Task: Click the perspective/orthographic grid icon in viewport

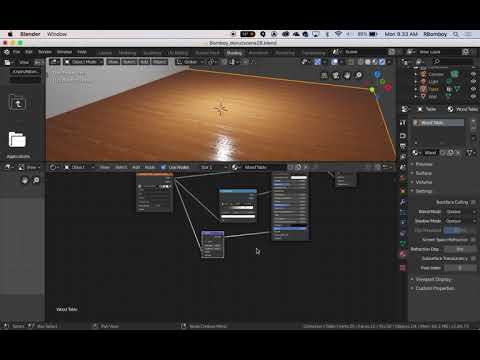Action: (324, 75)
